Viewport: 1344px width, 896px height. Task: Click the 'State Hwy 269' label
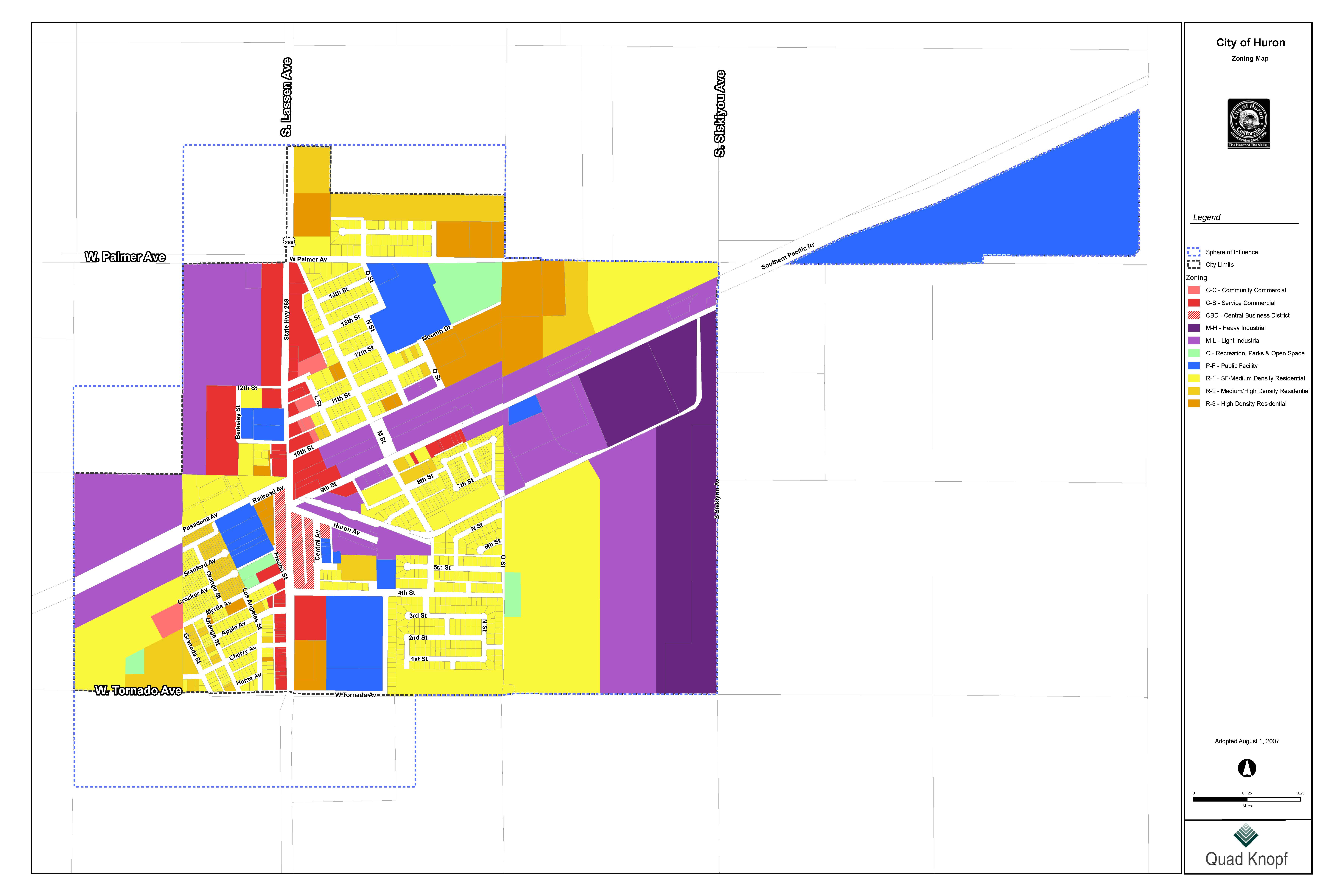[287, 319]
